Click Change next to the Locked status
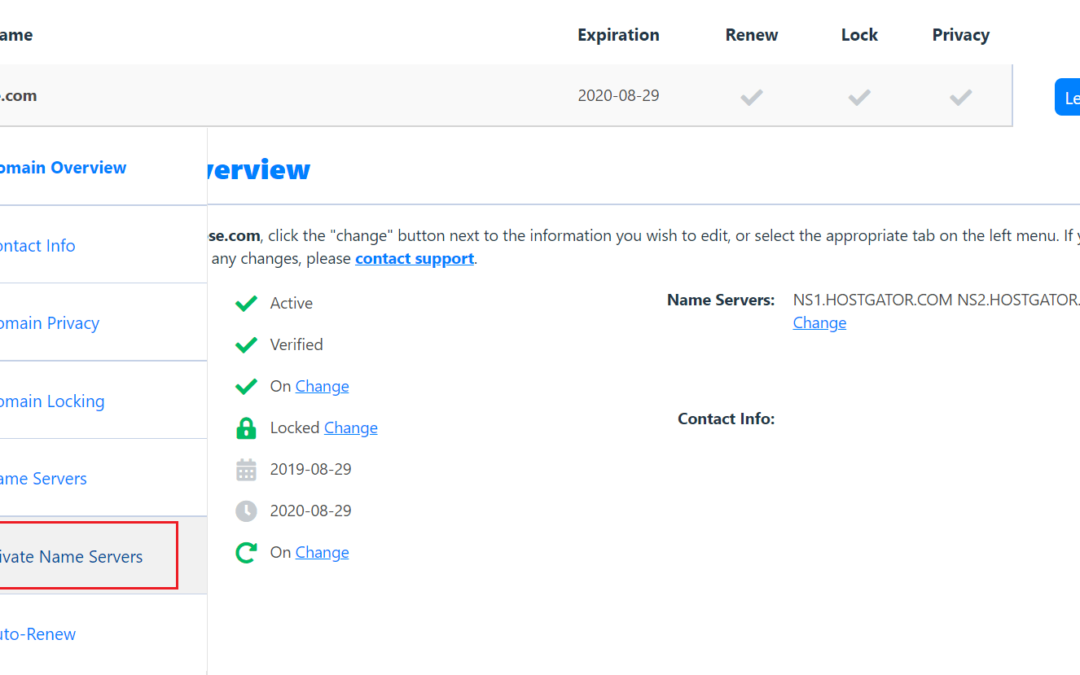1080x675 pixels. click(x=350, y=427)
